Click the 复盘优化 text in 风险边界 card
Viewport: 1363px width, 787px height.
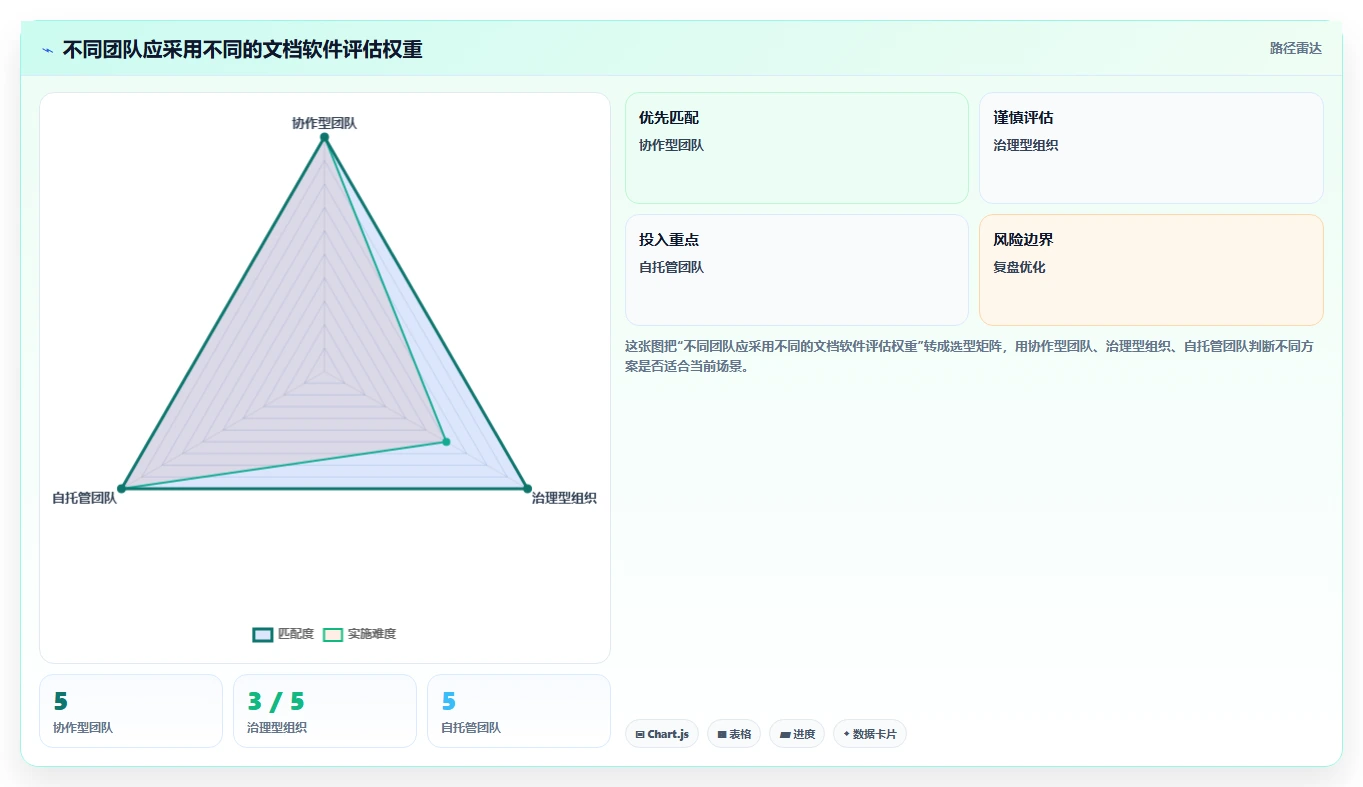coord(1019,267)
